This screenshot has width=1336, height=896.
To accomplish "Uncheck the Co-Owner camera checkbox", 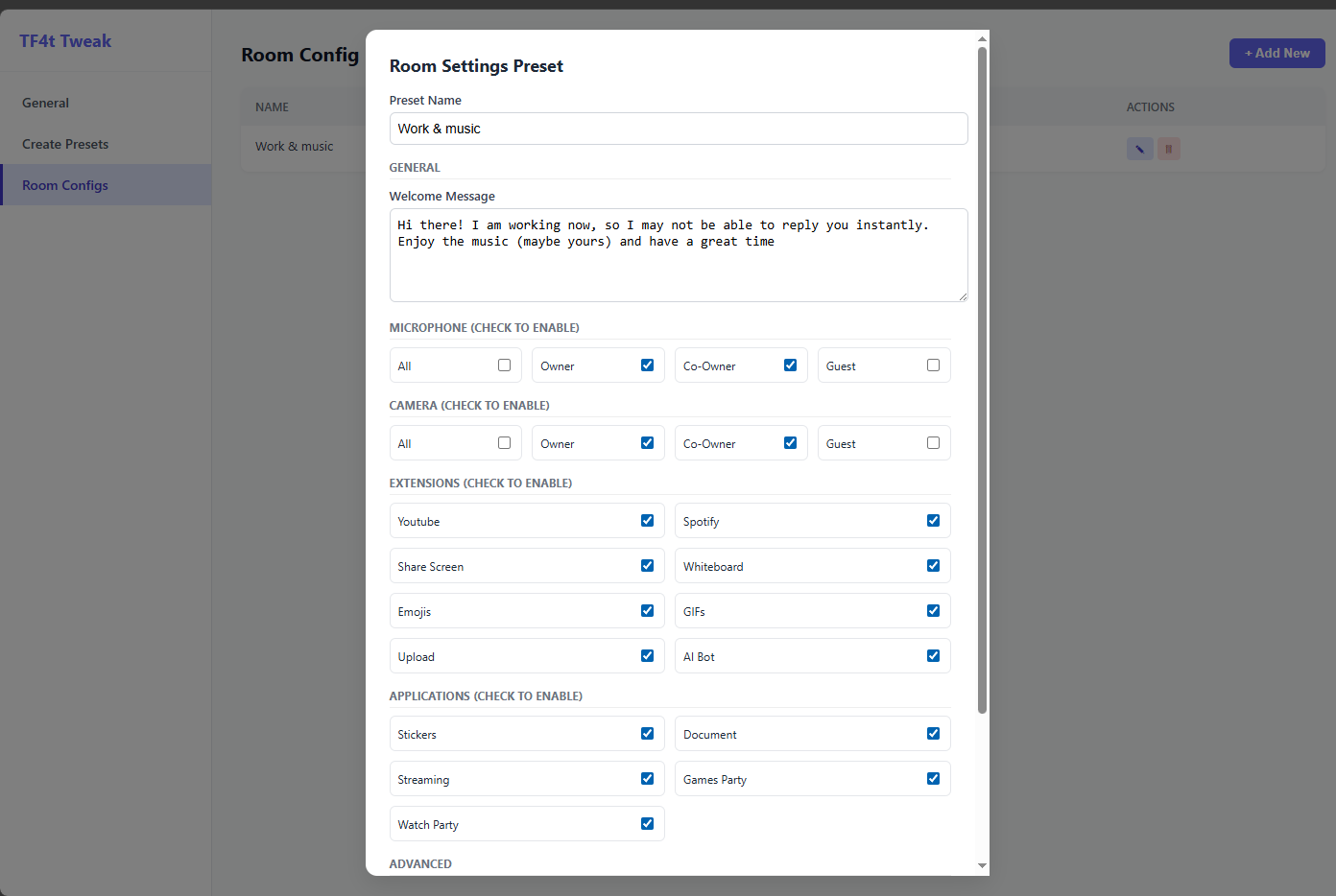I will pos(790,443).
